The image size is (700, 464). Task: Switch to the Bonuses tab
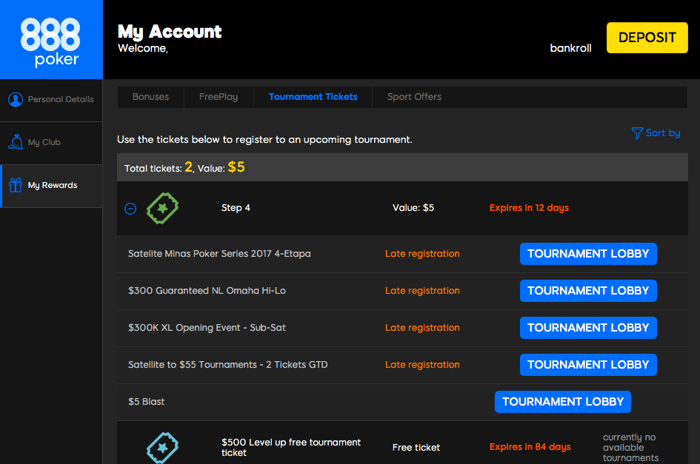pos(150,97)
